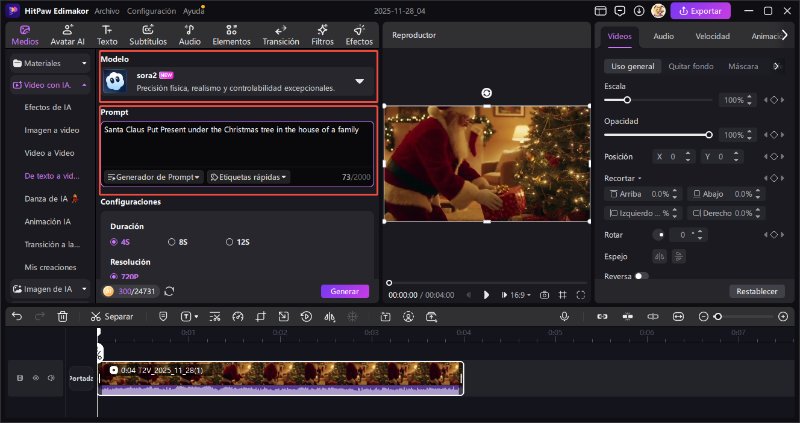Toggle track visibility eye icon
Image resolution: width=800 pixels, height=423 pixels.
point(36,378)
